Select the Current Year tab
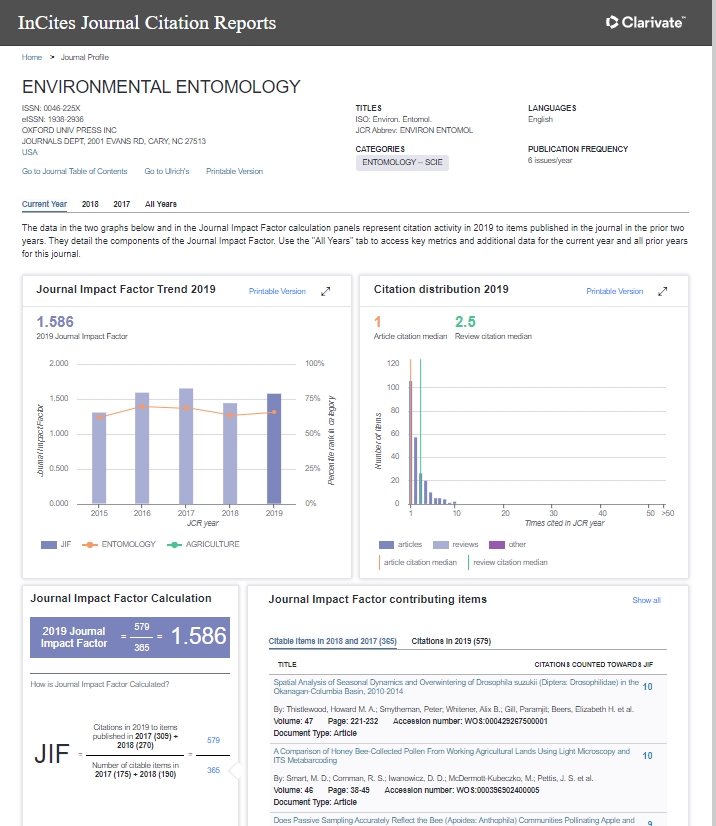The height and width of the screenshot is (826, 716). tap(44, 204)
